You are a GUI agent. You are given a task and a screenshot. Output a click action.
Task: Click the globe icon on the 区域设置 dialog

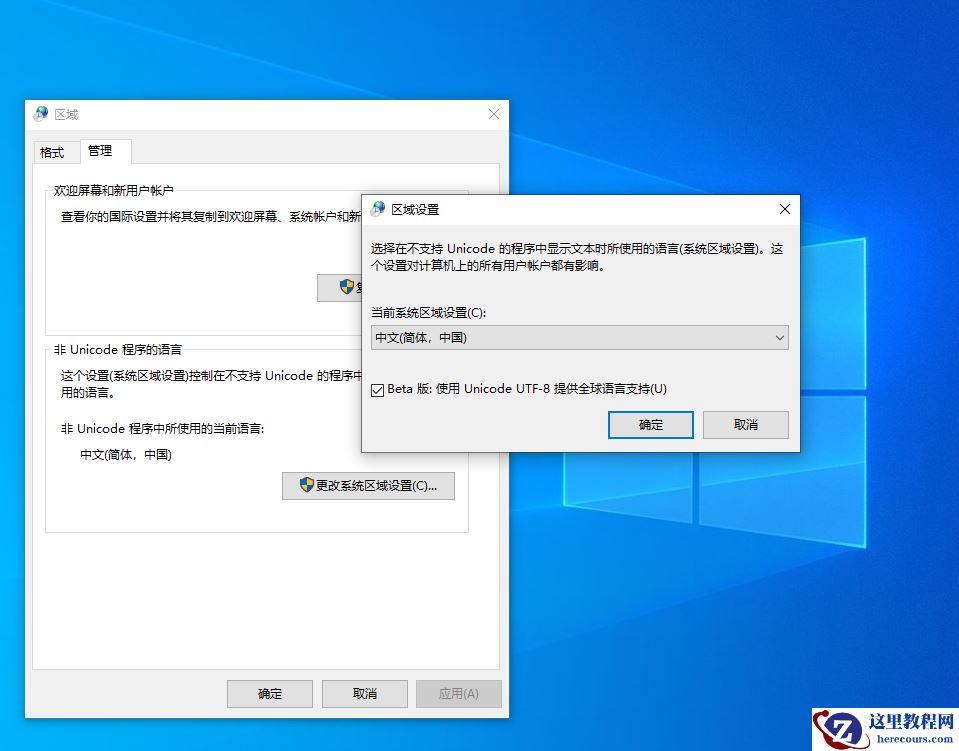pos(378,209)
